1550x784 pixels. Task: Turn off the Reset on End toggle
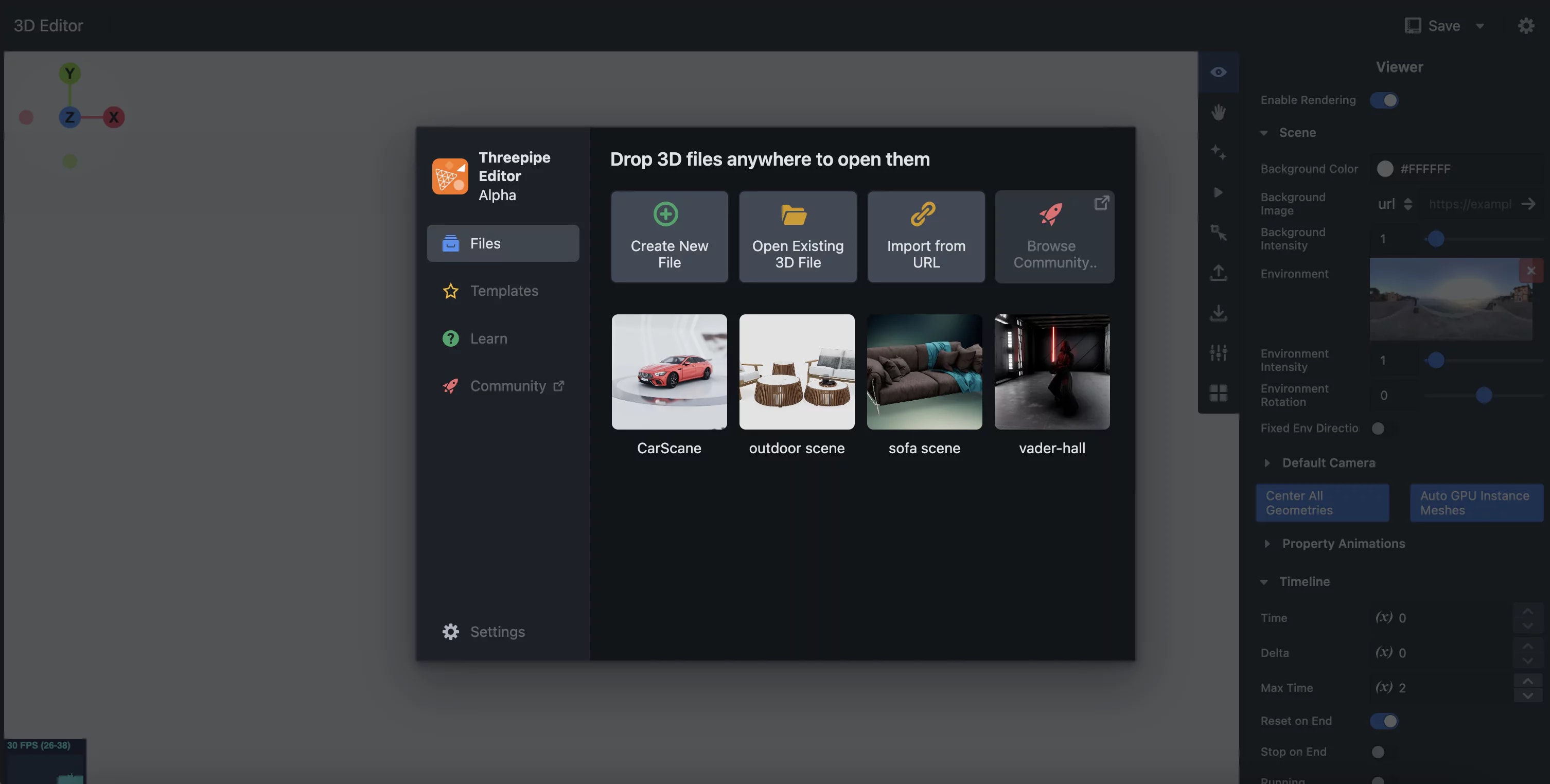(x=1384, y=721)
